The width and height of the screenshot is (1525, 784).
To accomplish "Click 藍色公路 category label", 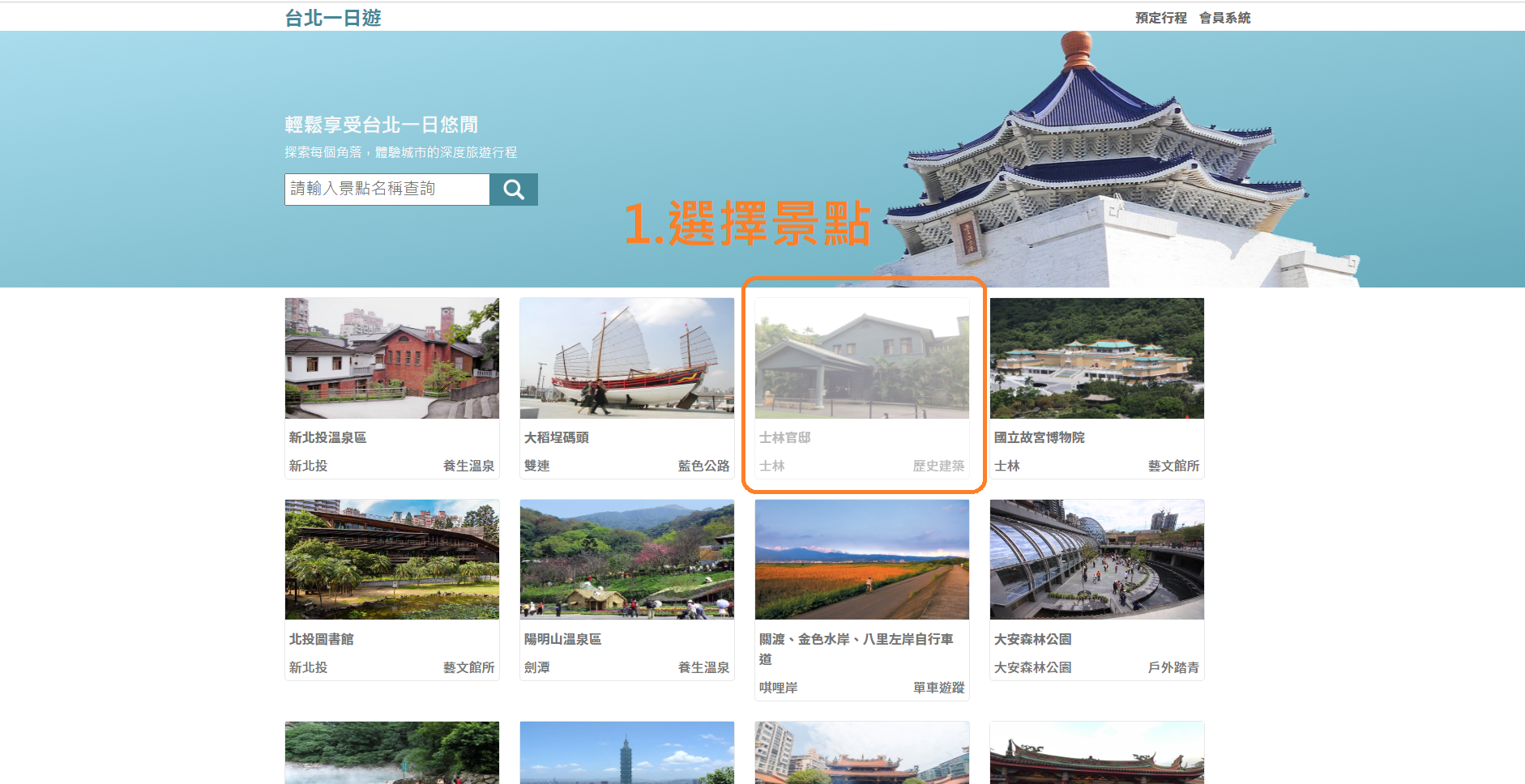I will pos(703,466).
